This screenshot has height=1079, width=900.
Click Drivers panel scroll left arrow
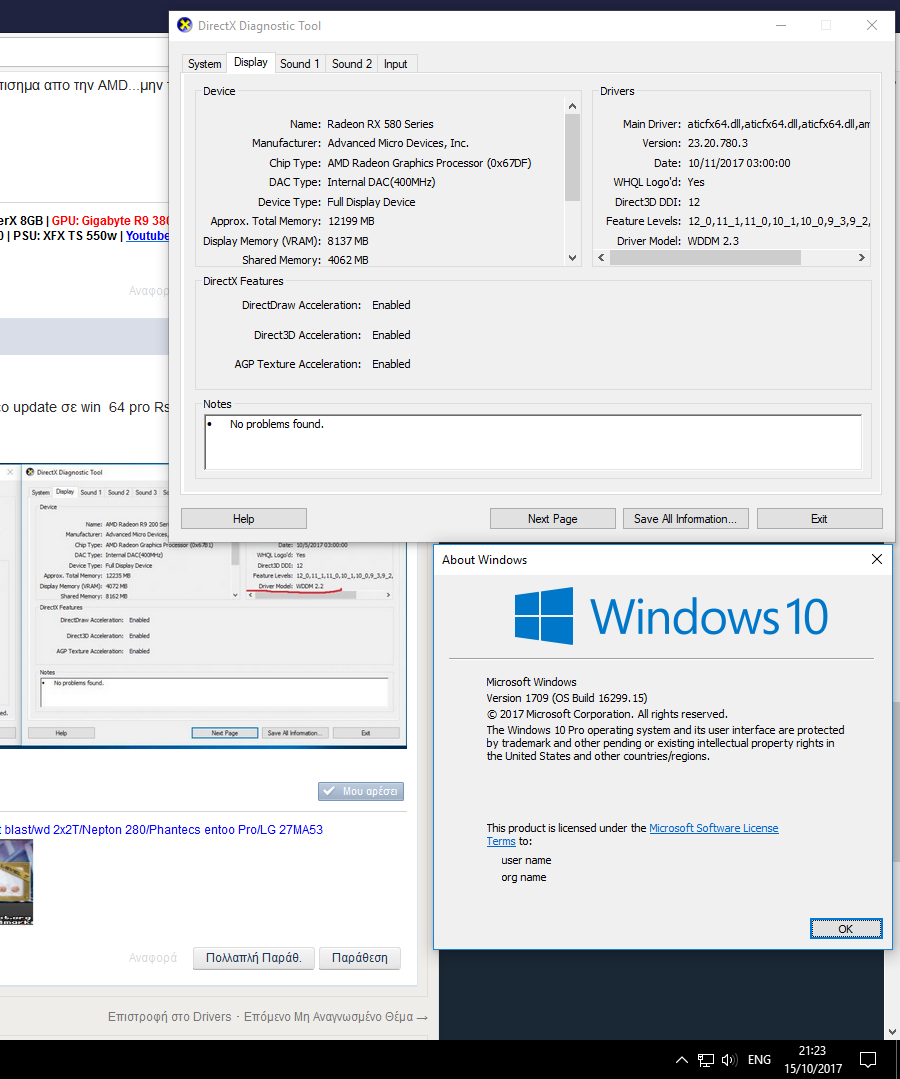[601, 257]
